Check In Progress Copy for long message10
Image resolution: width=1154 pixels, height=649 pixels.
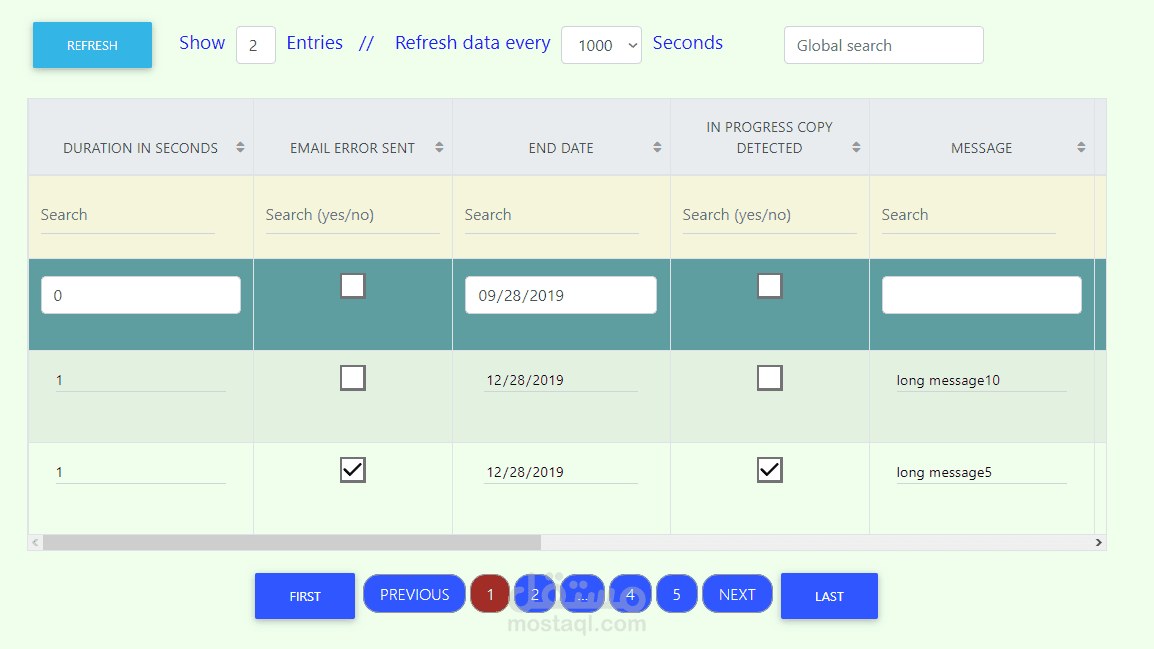pyautogui.click(x=769, y=378)
